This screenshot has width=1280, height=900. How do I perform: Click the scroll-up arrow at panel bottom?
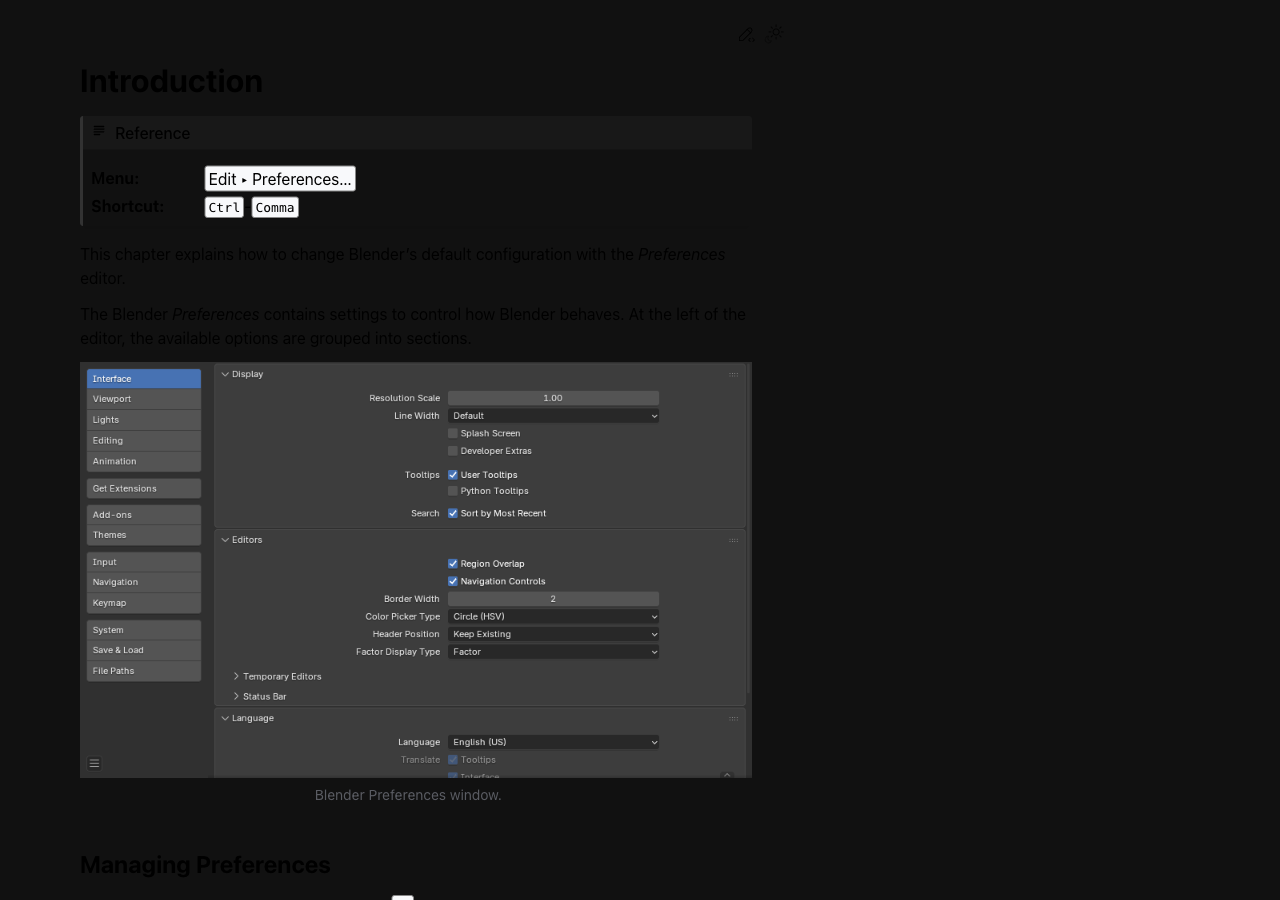click(727, 775)
